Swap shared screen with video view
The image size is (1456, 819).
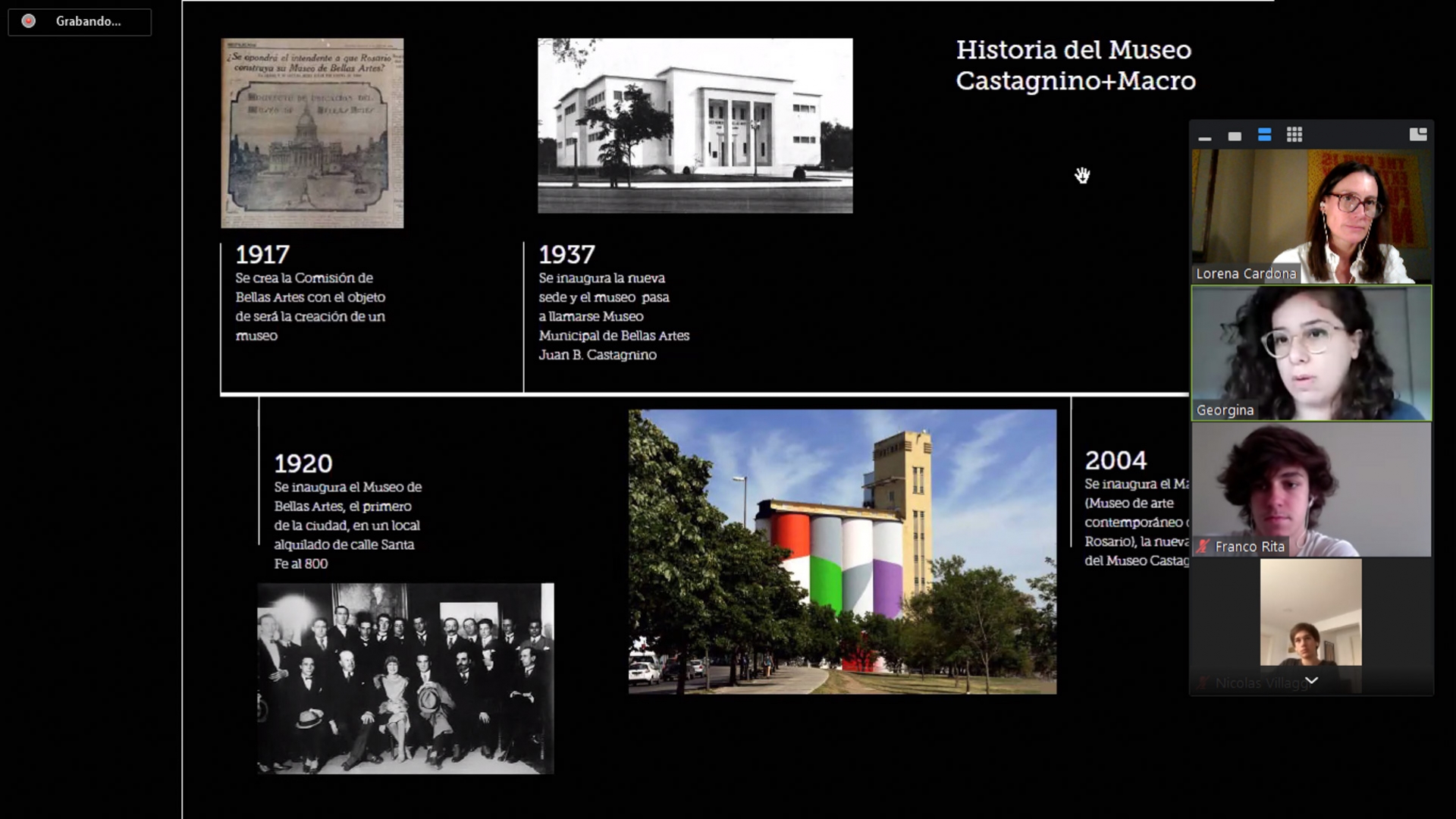[1418, 134]
